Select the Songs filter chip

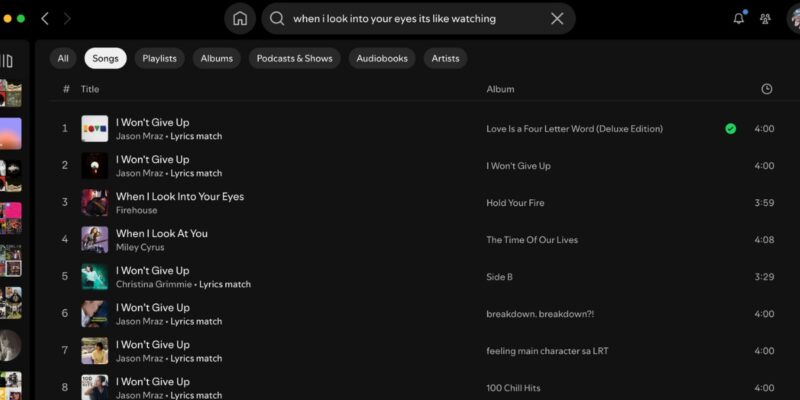[x=105, y=58]
